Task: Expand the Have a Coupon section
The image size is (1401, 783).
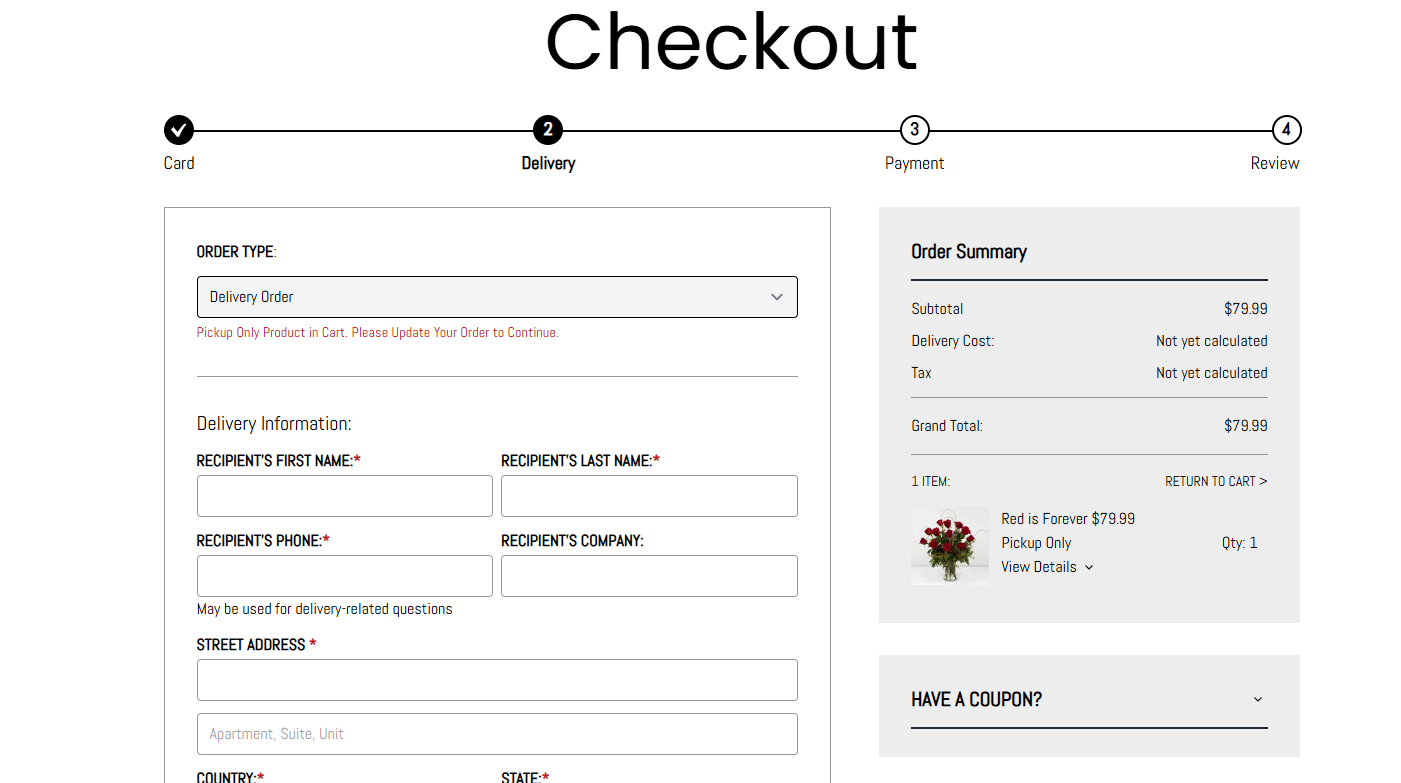Action: coord(1088,699)
